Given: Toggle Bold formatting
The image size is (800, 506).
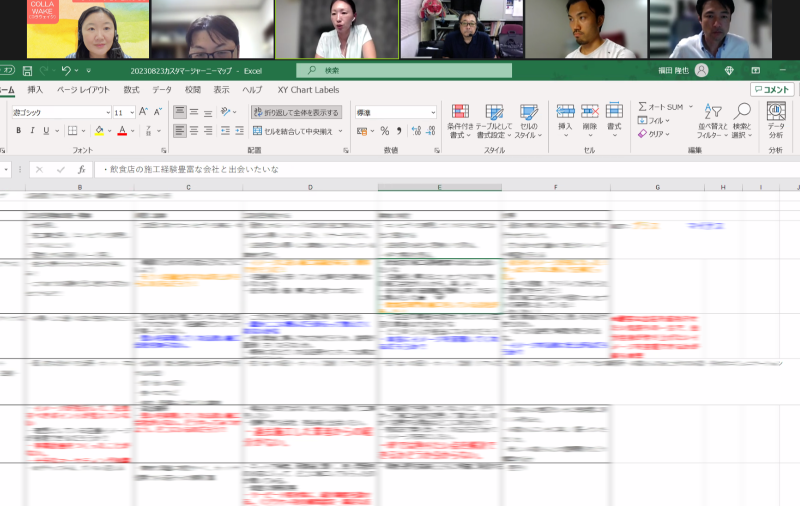Looking at the screenshot, I should coord(19,131).
